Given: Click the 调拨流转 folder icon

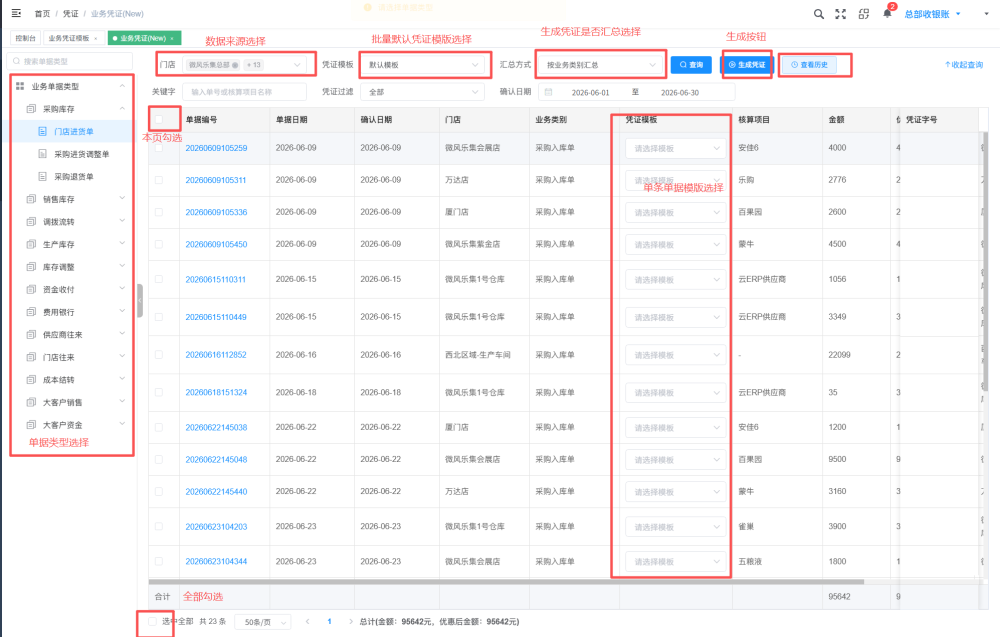Looking at the screenshot, I should point(31,222).
